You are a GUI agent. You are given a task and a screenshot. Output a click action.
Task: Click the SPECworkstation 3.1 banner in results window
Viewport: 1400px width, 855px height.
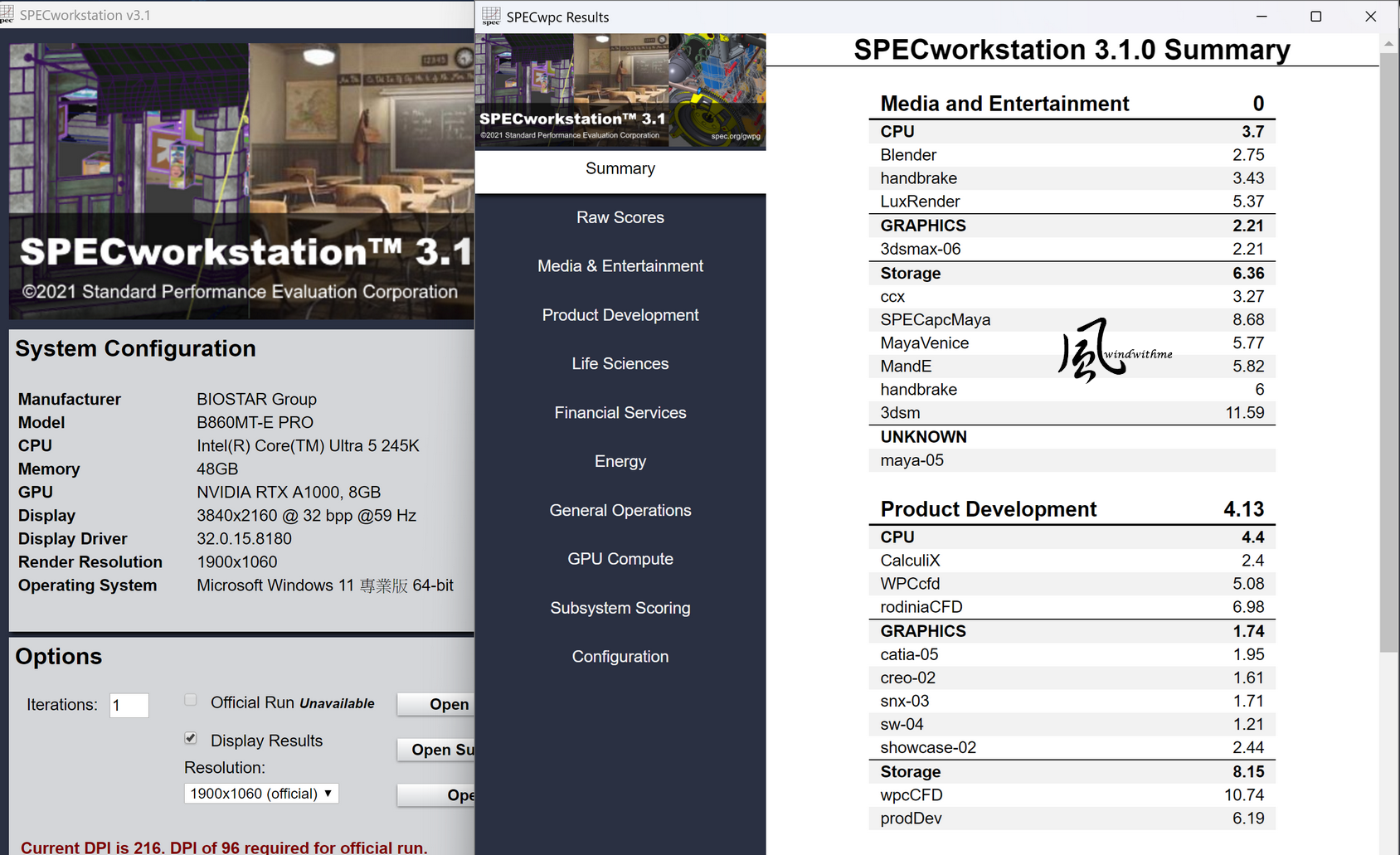pyautogui.click(x=620, y=91)
